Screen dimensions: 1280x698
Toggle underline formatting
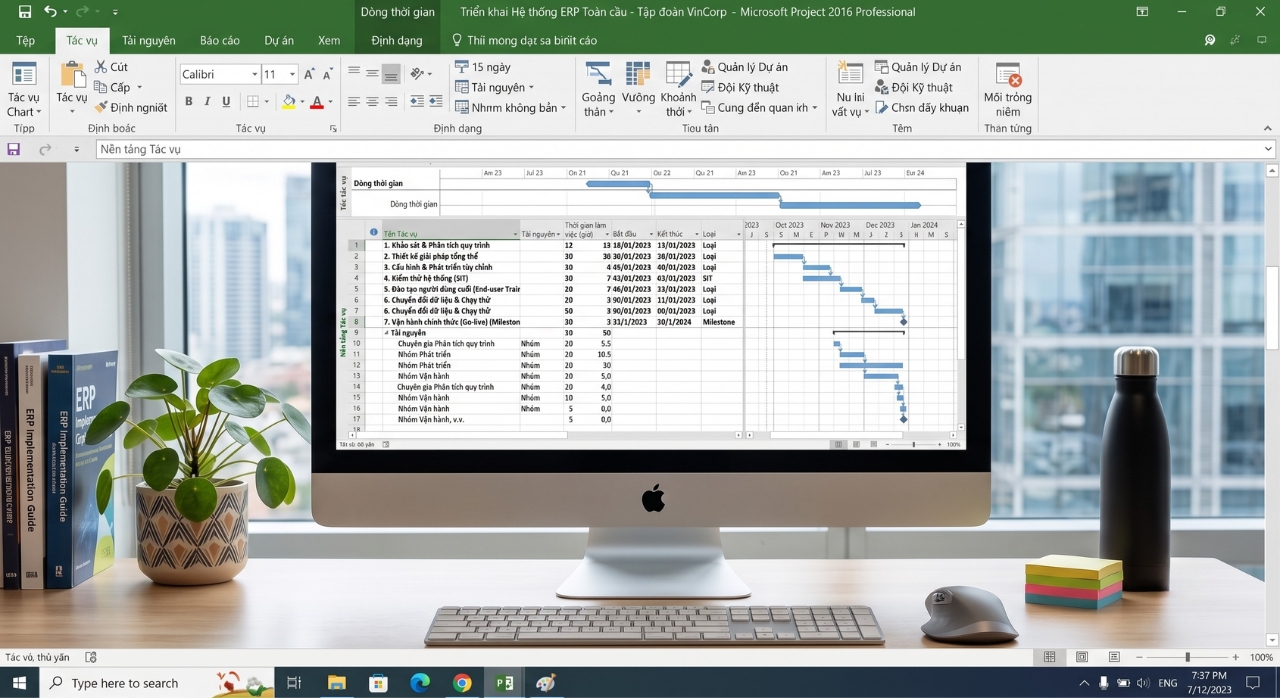coord(226,101)
